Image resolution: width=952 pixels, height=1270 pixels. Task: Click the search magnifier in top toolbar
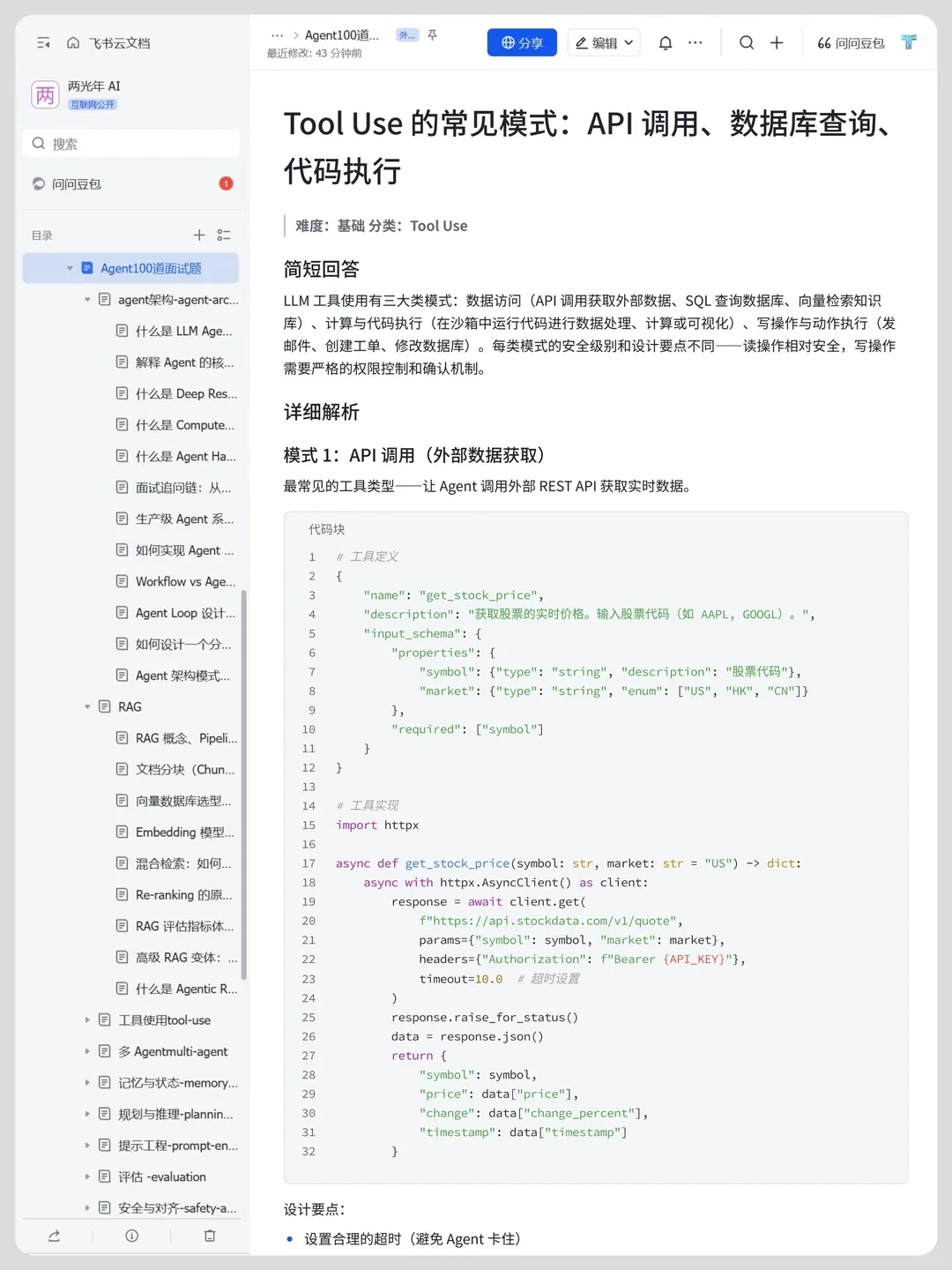coord(747,42)
